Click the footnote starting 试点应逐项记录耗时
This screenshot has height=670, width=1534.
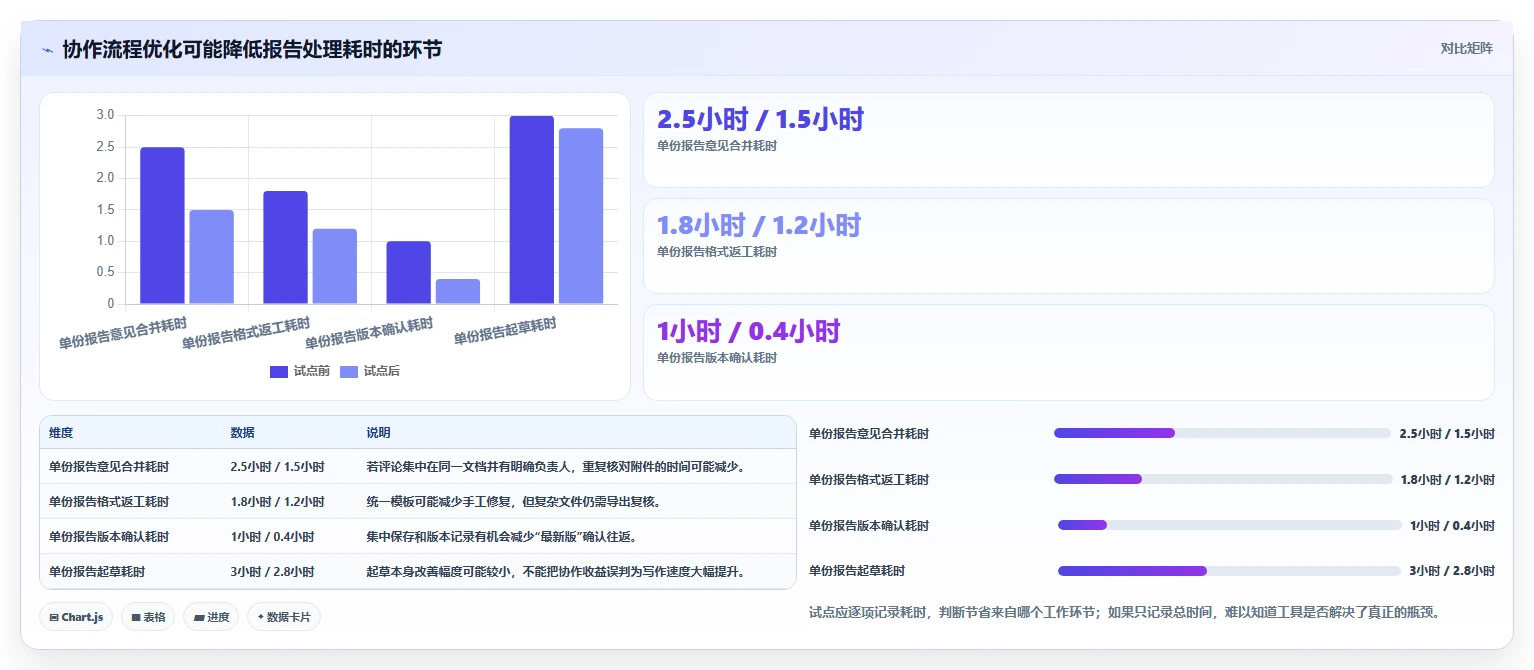coord(1125,612)
